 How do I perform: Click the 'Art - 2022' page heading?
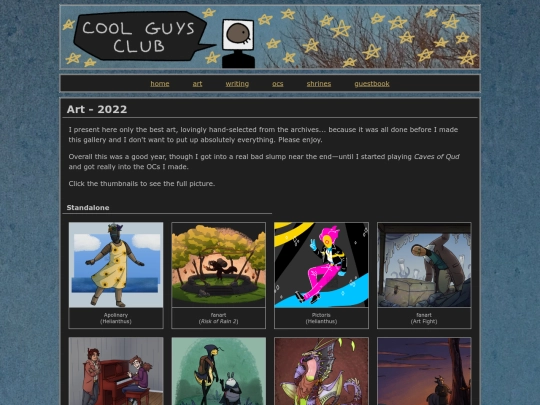[x=97, y=109]
